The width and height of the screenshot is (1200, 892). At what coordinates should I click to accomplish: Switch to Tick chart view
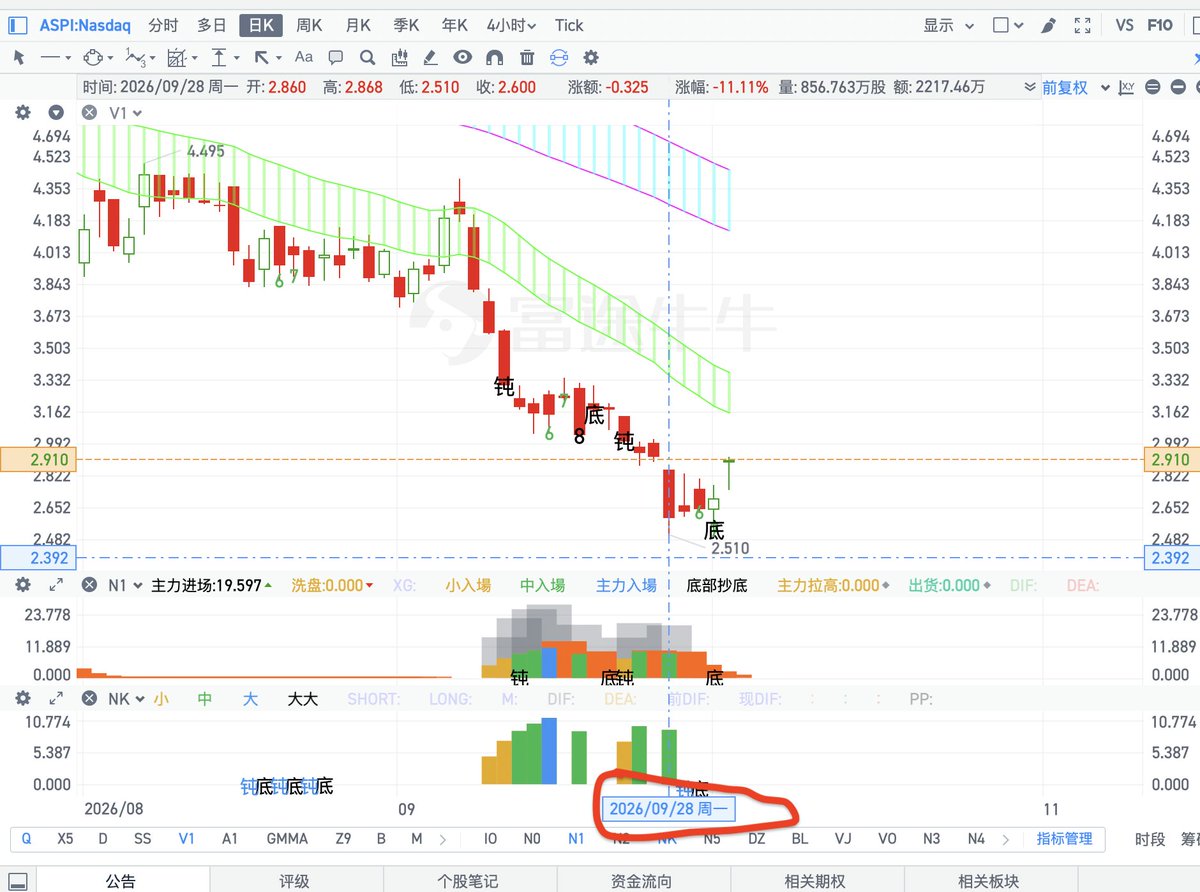pyautogui.click(x=569, y=25)
